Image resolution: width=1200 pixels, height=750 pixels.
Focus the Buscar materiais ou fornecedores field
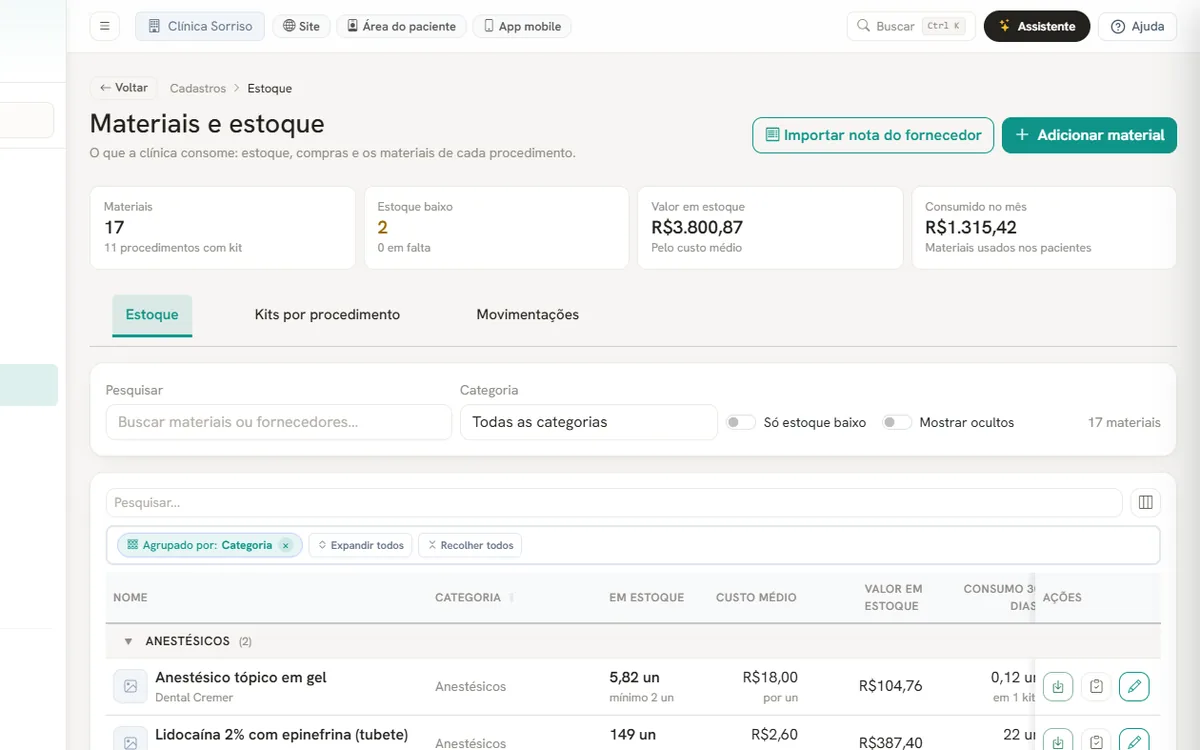(279, 422)
